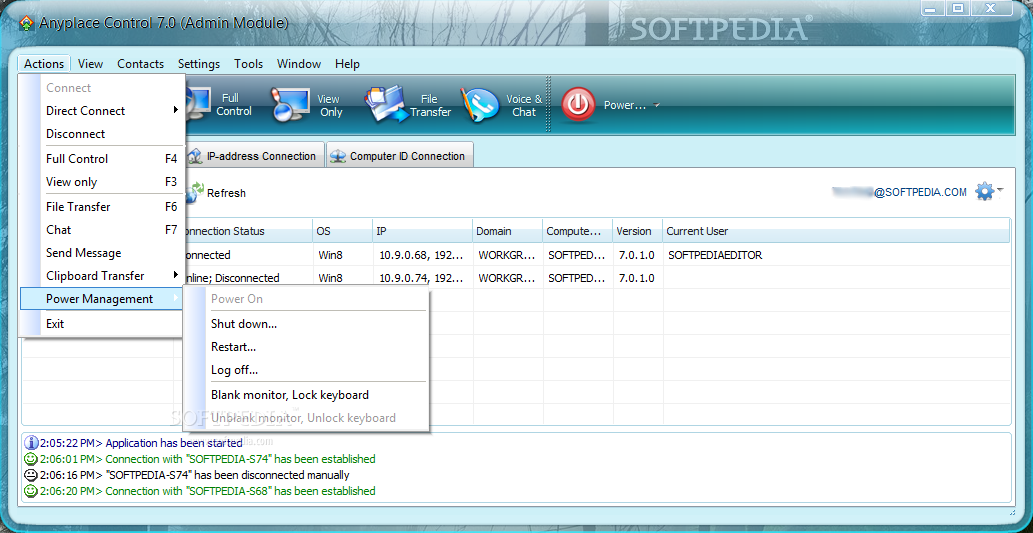Screen dimensions: 1033x533
Task: Click the View Only monitor icon
Action: 290,105
